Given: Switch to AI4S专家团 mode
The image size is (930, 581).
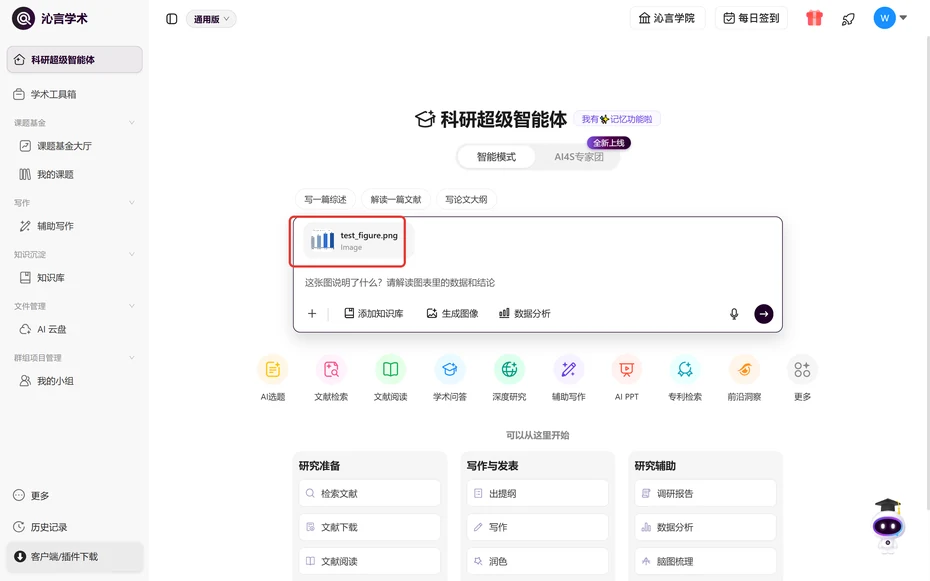Looking at the screenshot, I should [x=578, y=157].
